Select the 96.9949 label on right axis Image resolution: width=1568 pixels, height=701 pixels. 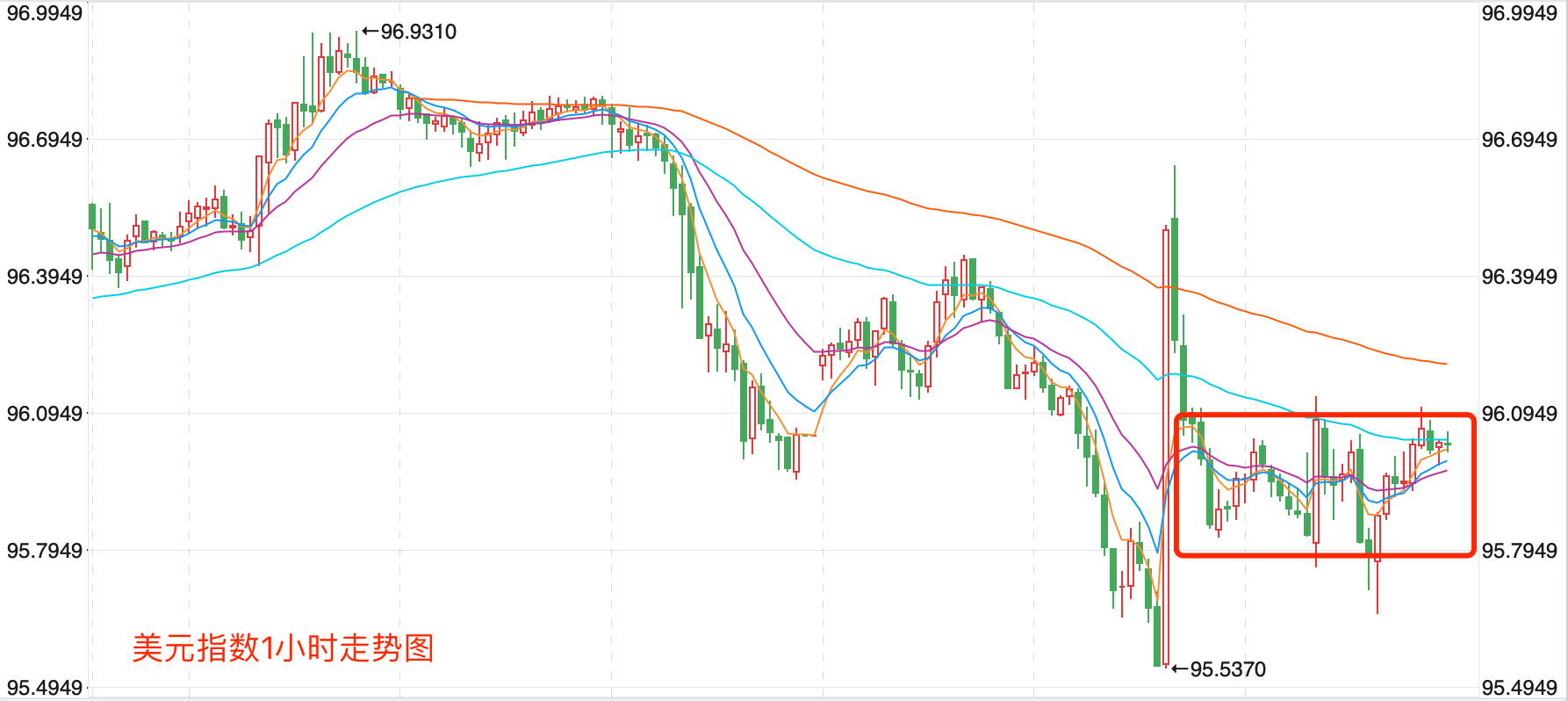[1520, 13]
